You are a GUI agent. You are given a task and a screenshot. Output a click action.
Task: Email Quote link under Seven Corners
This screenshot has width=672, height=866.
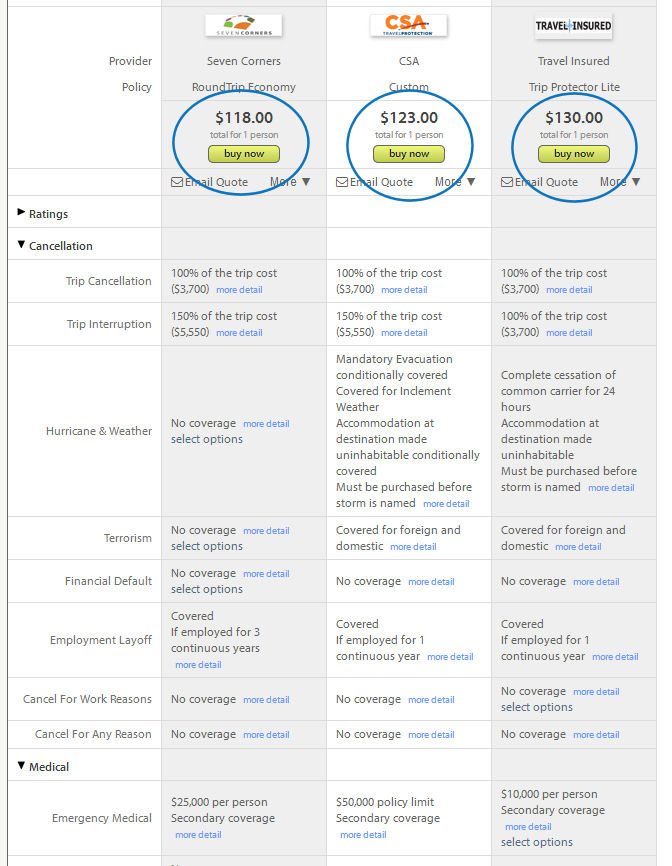click(x=216, y=182)
